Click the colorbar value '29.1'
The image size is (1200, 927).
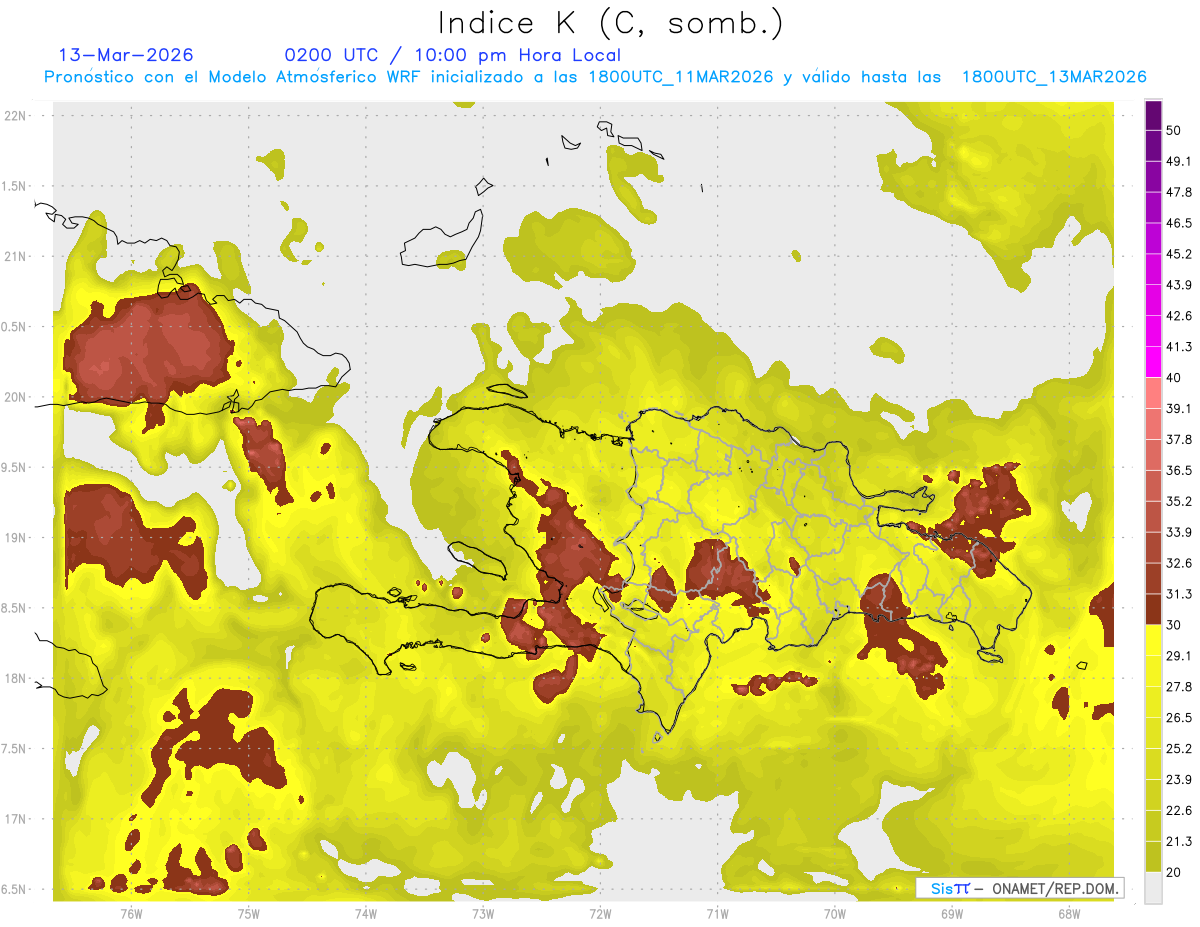pyautogui.click(x=1179, y=655)
